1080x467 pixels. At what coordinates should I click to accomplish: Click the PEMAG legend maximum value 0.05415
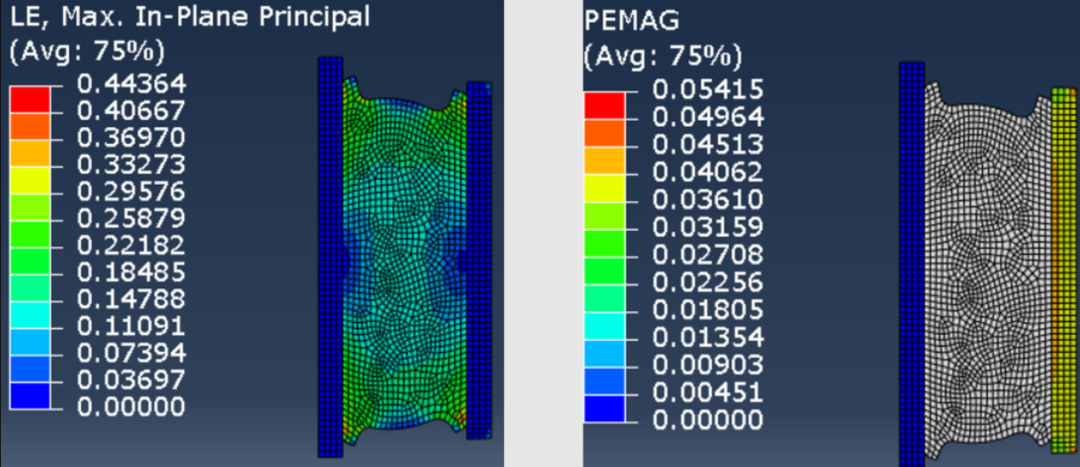(708, 90)
